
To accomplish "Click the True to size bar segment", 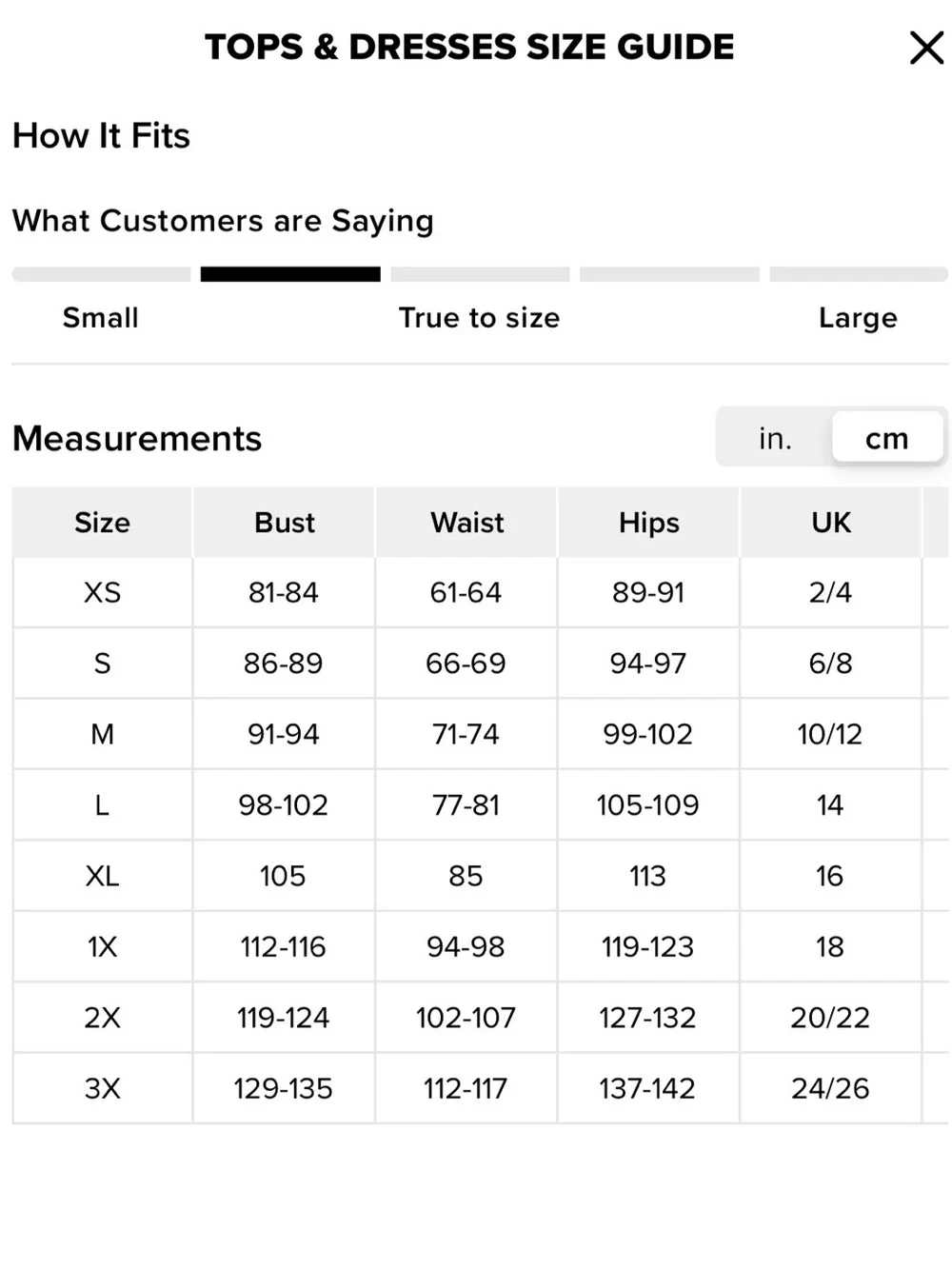I will (x=480, y=274).
